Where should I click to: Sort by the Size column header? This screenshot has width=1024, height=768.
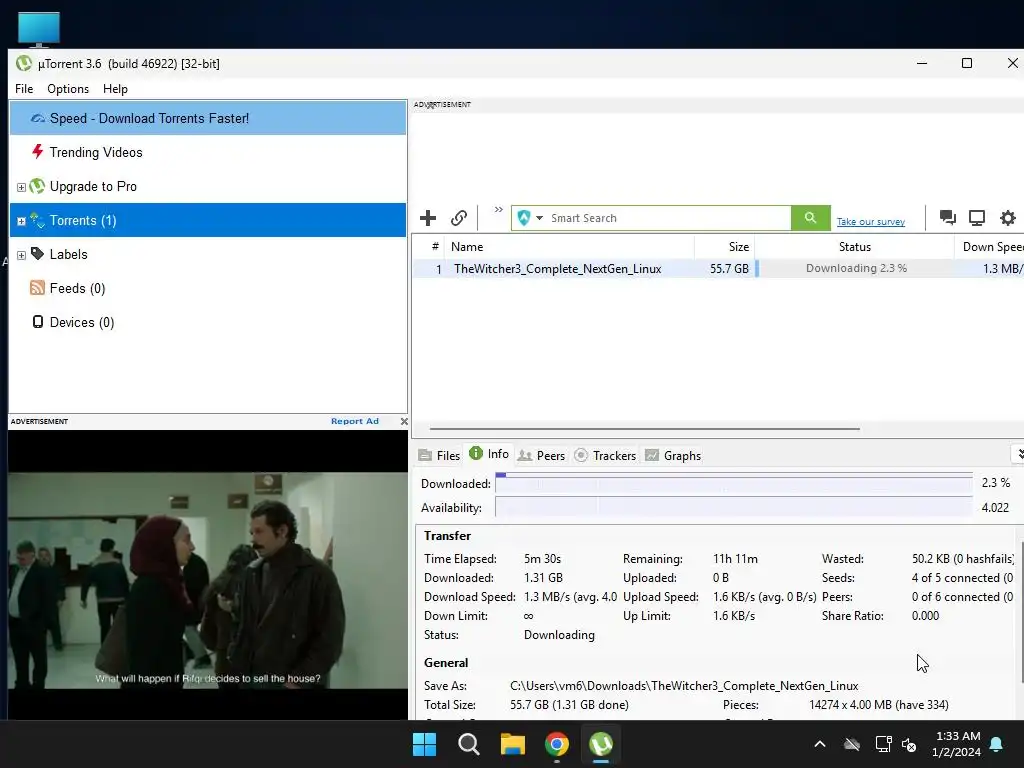tap(725, 247)
